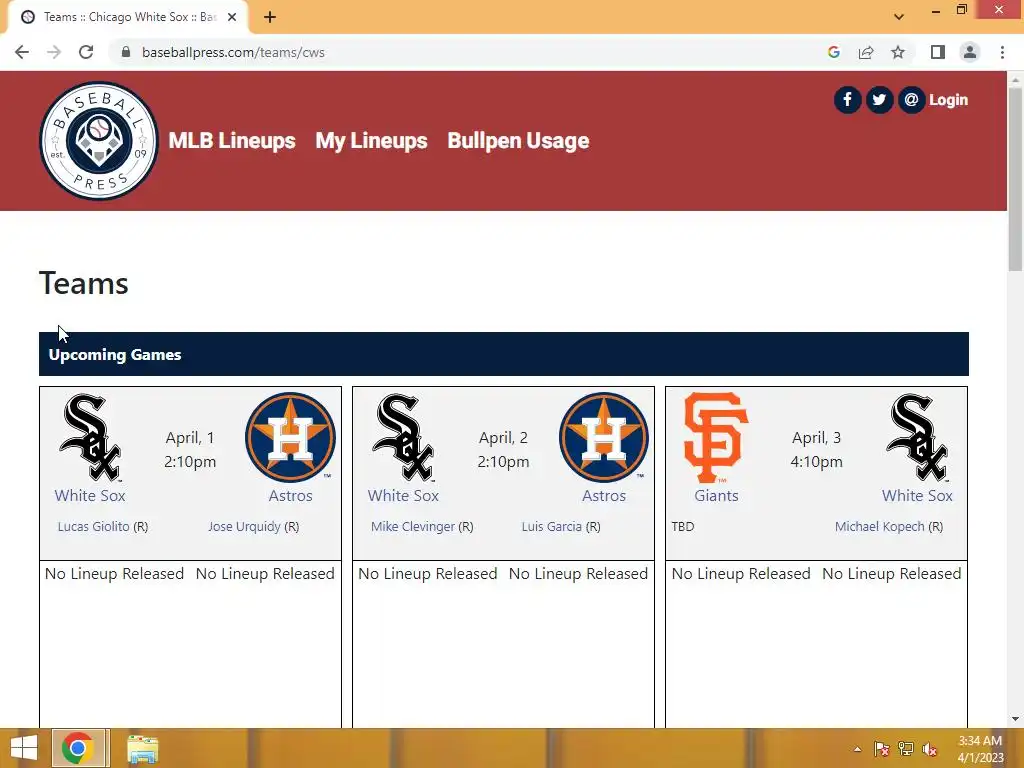Image resolution: width=1024 pixels, height=768 pixels.
Task: Click the 'April, 1' game date
Action: (190, 438)
